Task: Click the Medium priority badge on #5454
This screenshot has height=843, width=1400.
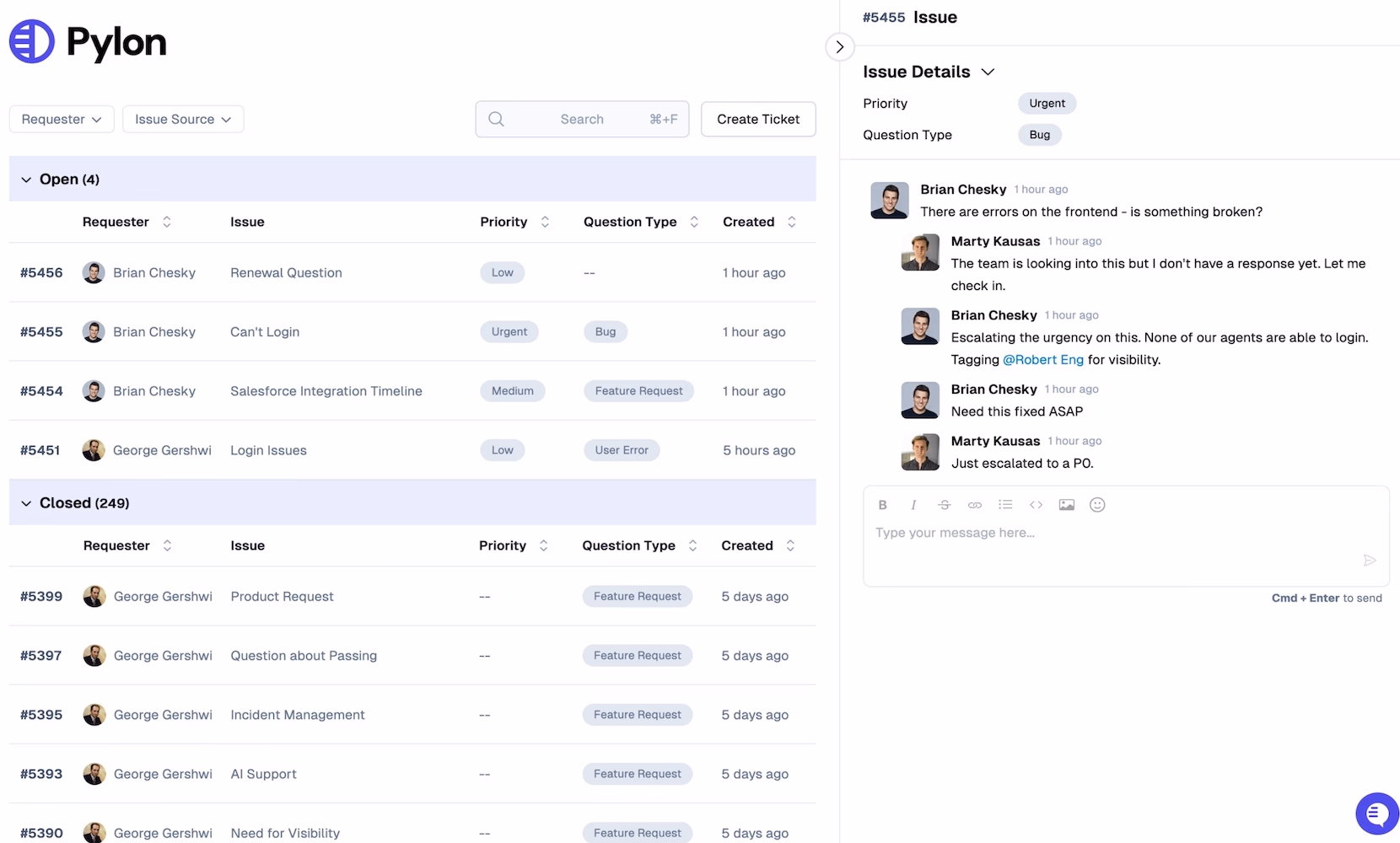Action: tap(513, 390)
